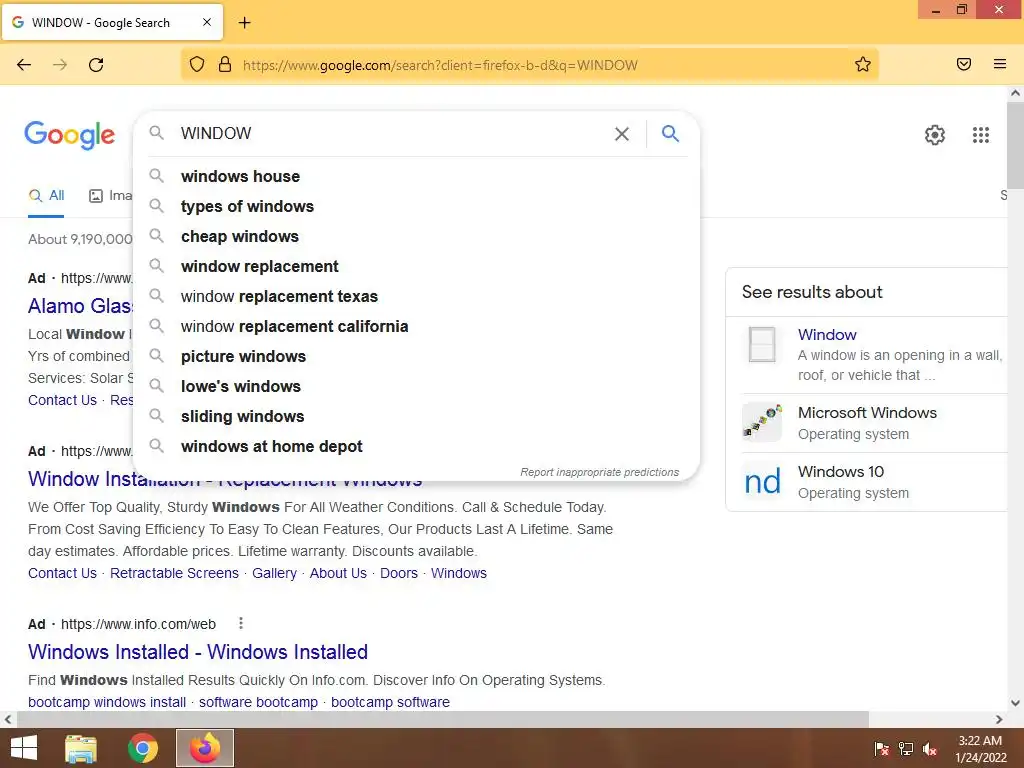This screenshot has width=1024, height=768.
Task: Click the blue magnifier search button
Action: coord(670,133)
